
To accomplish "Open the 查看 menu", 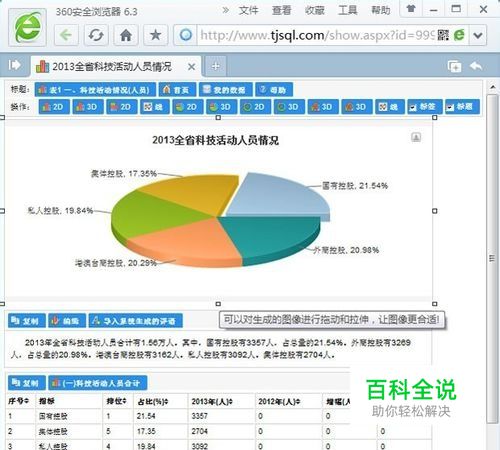I will (x=281, y=10).
